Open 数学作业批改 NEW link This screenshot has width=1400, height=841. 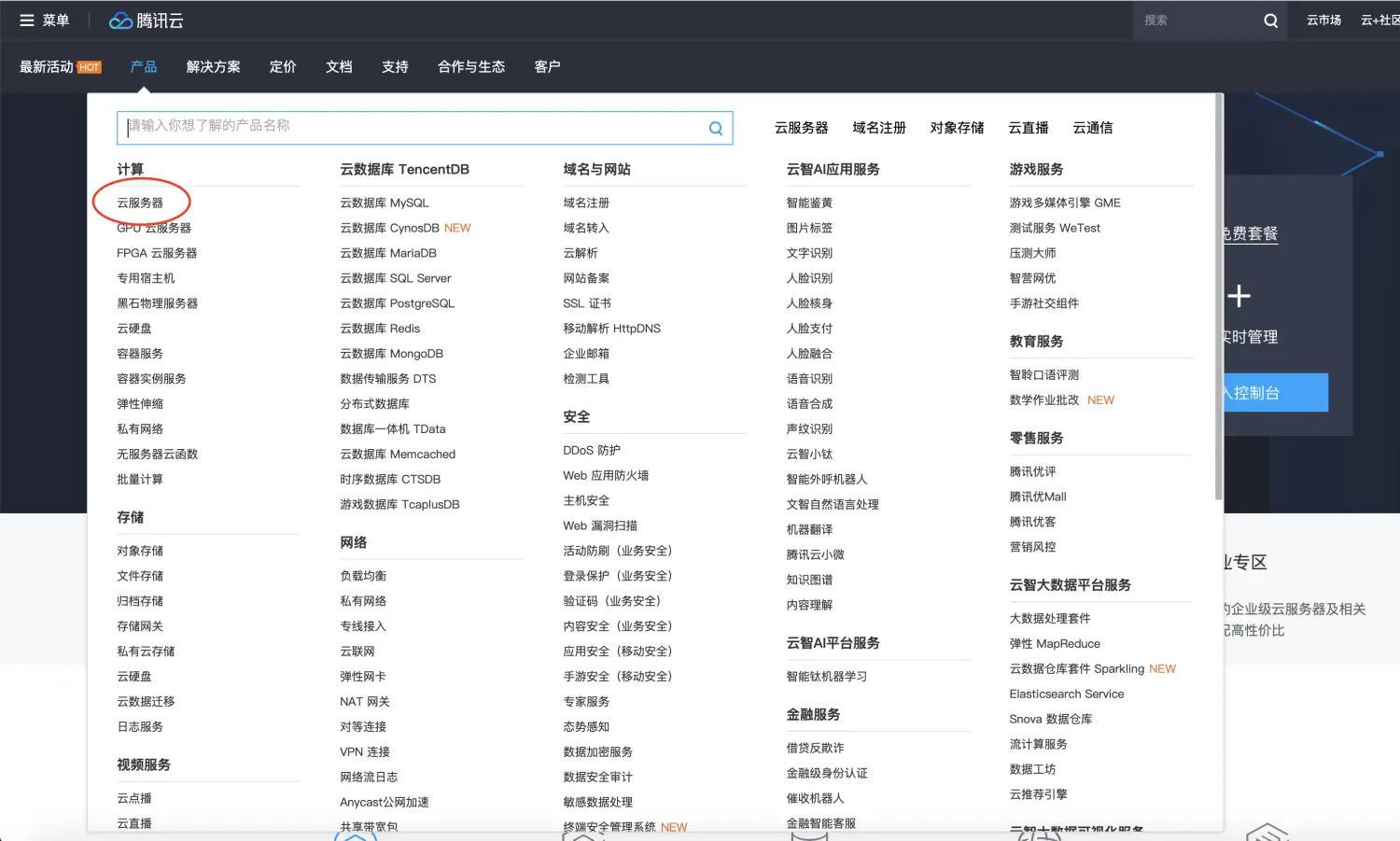point(1061,400)
